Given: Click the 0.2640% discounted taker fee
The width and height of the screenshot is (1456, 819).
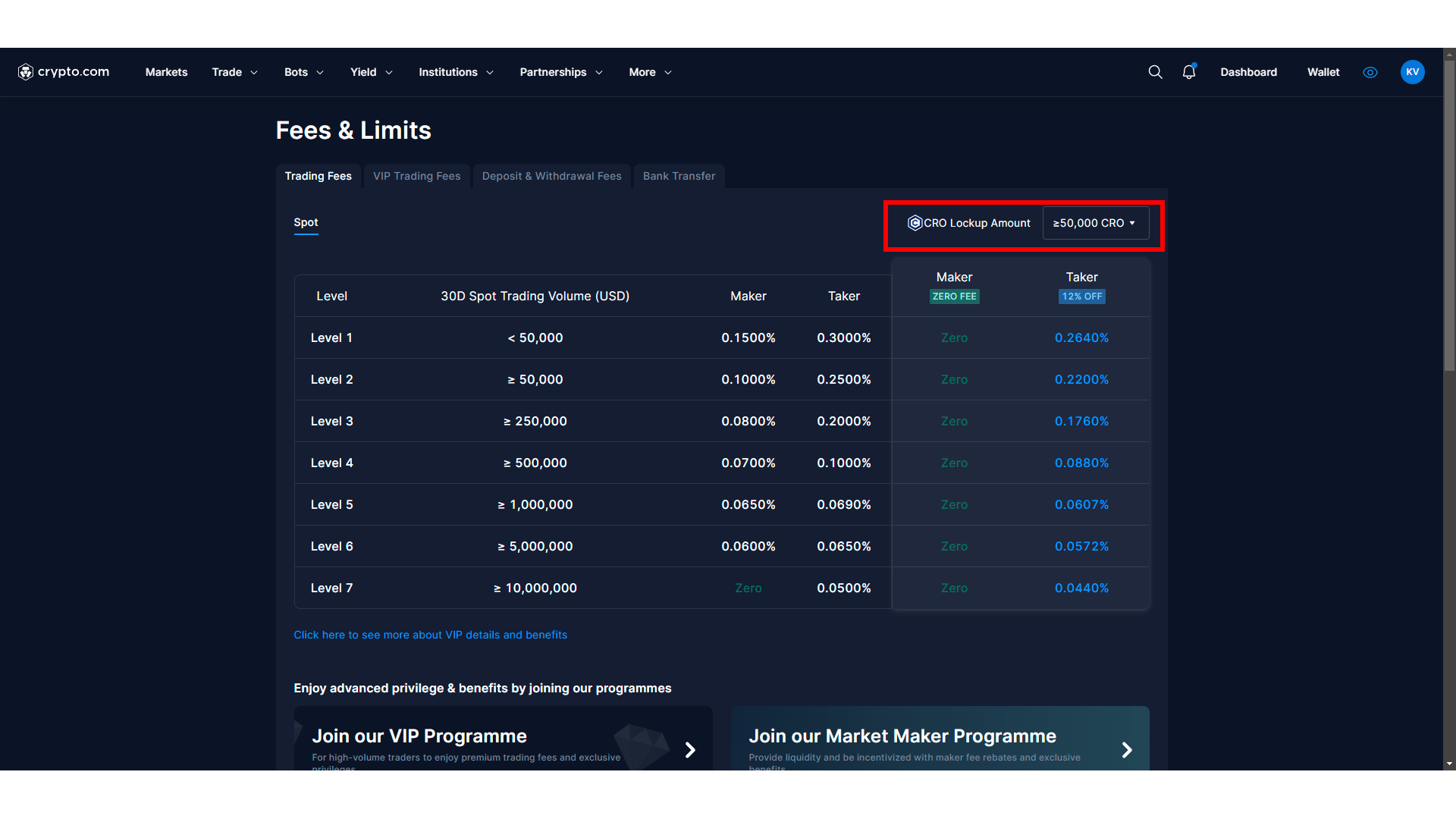Looking at the screenshot, I should [1081, 337].
